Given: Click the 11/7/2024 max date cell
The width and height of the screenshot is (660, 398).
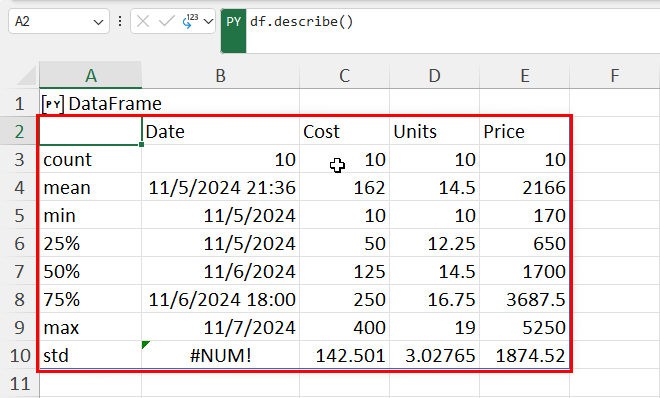Looking at the screenshot, I should tap(221, 327).
